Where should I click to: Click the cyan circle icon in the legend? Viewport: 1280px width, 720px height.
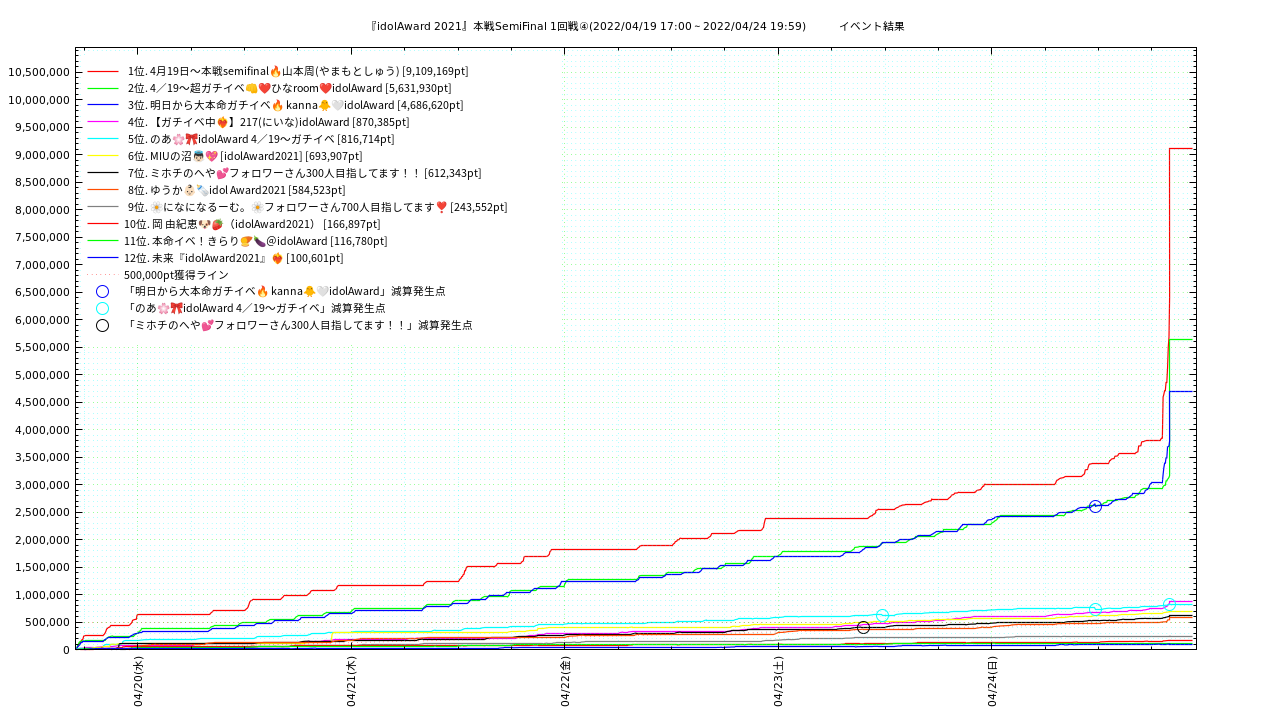pyautogui.click(x=102, y=309)
